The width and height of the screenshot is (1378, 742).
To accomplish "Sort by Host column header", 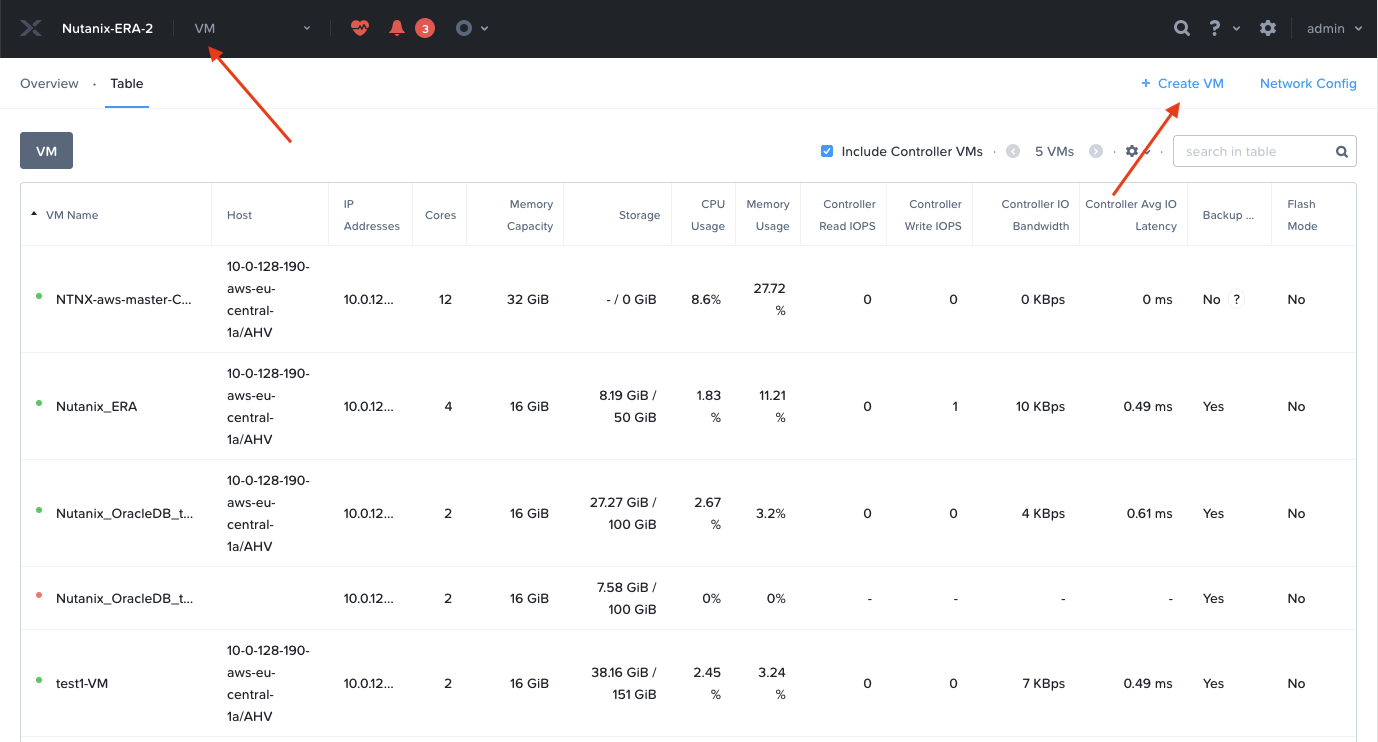I will tap(240, 215).
